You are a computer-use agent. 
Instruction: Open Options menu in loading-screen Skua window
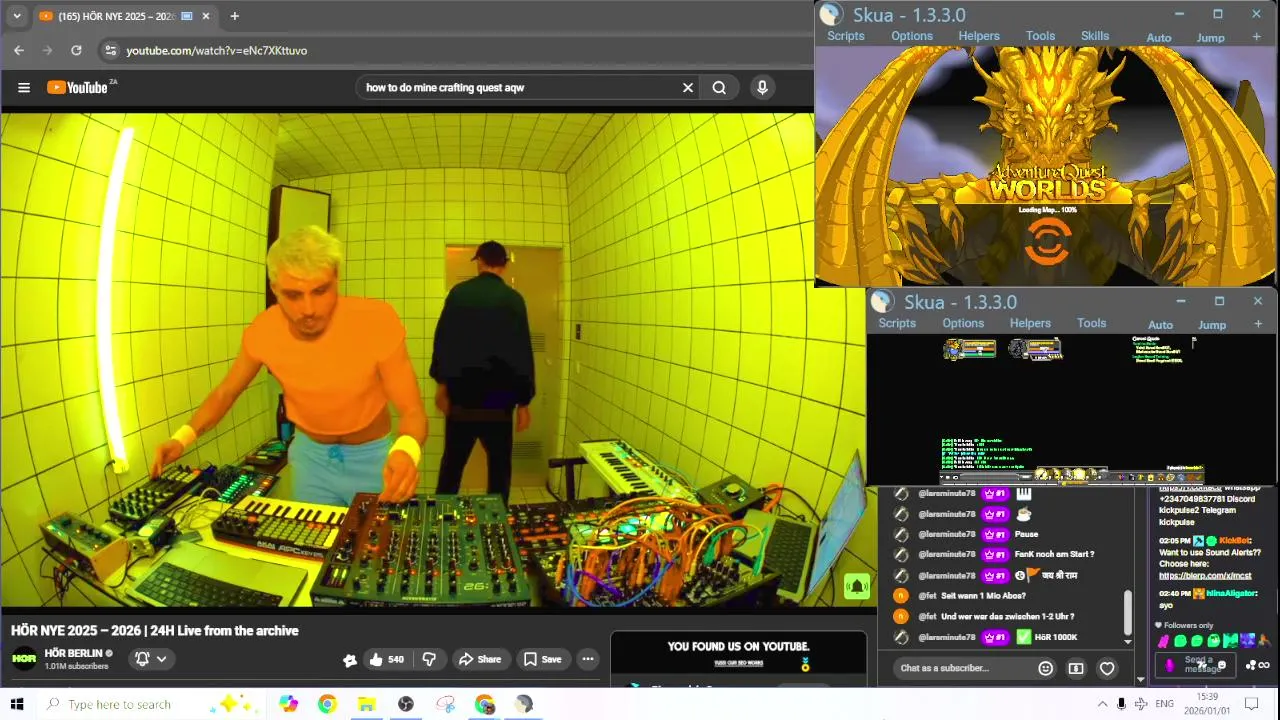tap(912, 36)
